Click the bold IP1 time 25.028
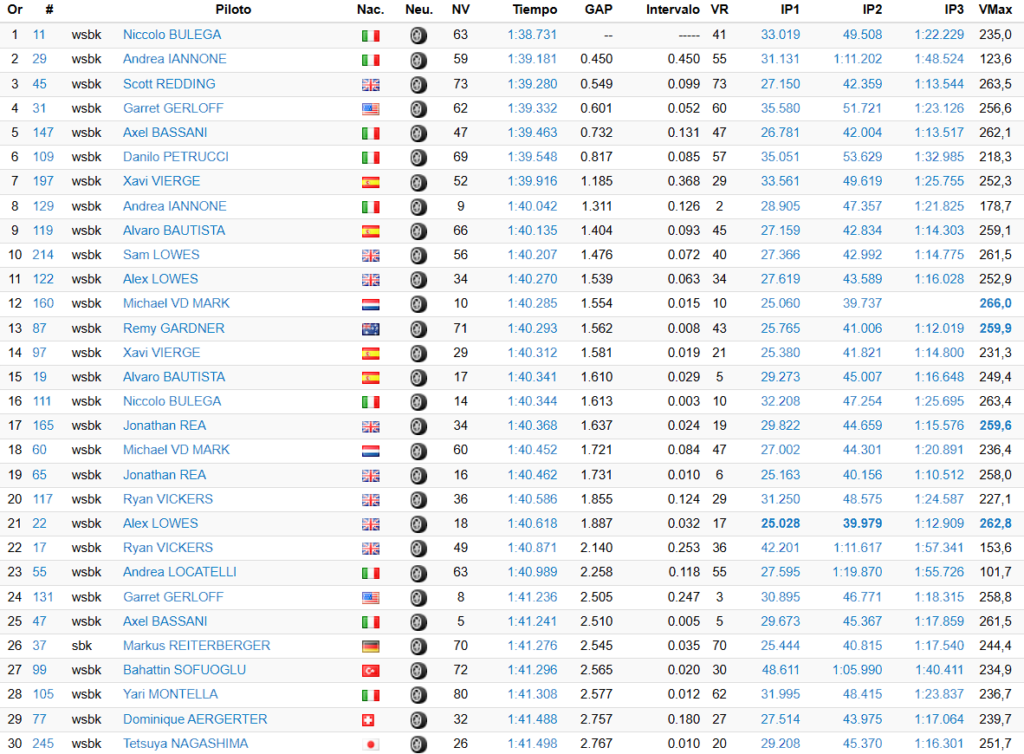Image resolution: width=1024 pixels, height=754 pixels. (x=781, y=523)
